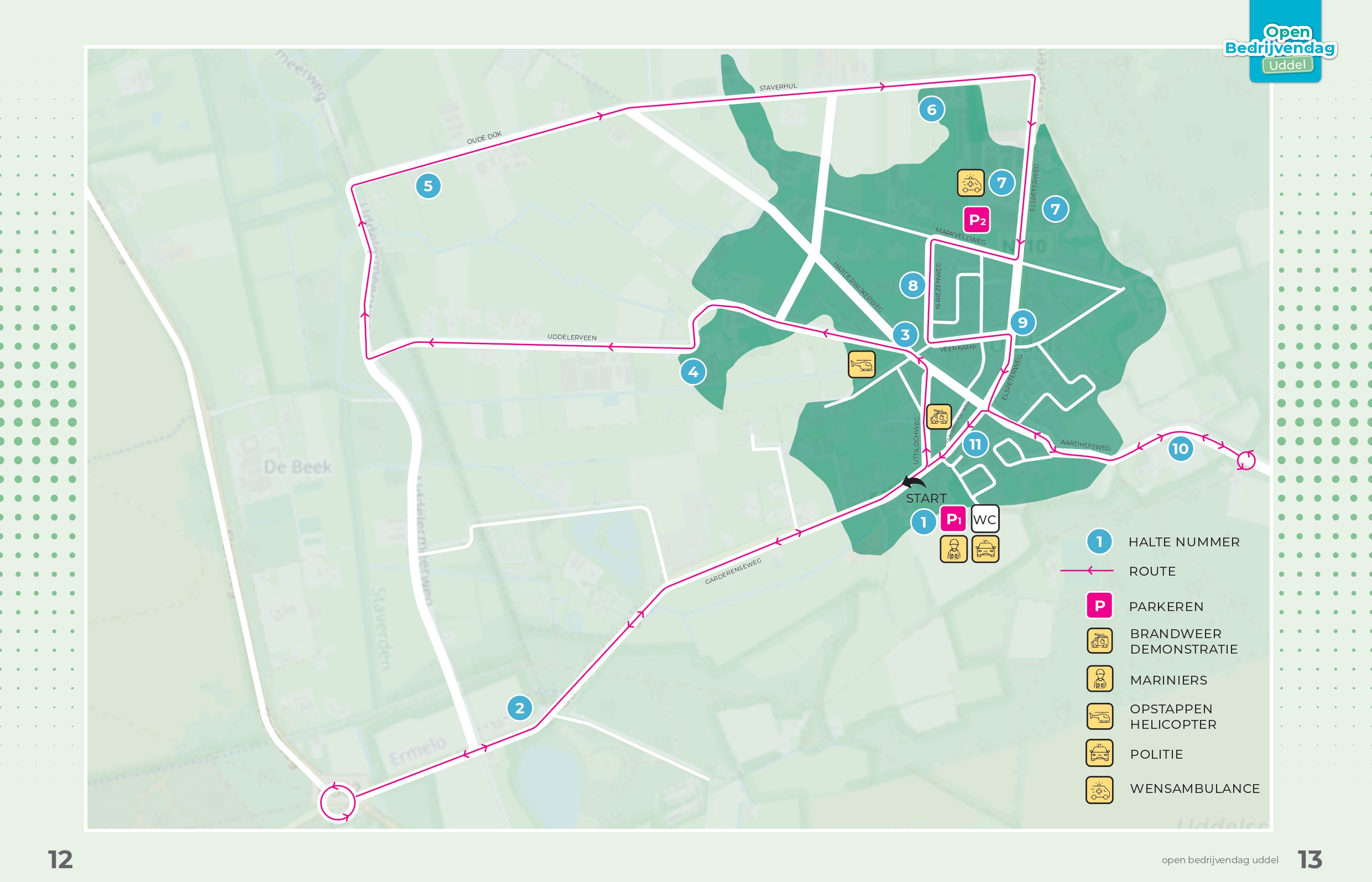Click the P1 parking marker near START
This screenshot has height=882, width=1372.
tap(953, 519)
